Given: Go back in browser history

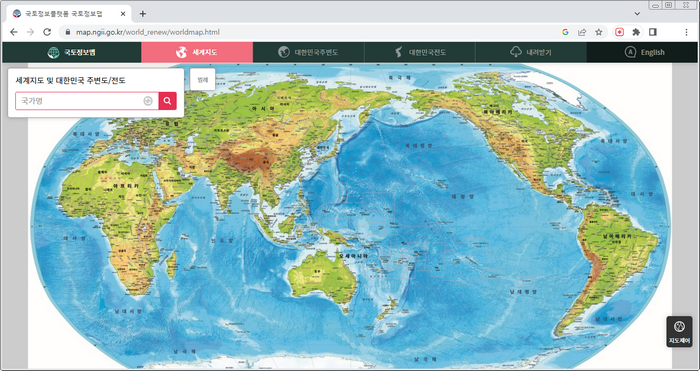Looking at the screenshot, I should click(13, 32).
